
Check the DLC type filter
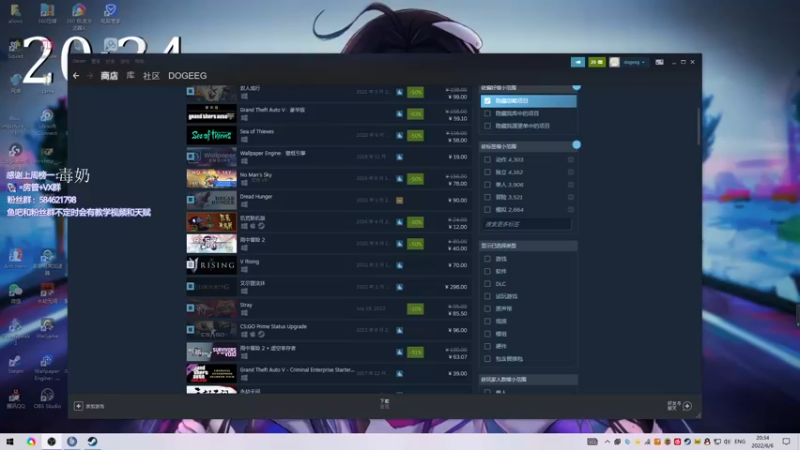tap(487, 284)
